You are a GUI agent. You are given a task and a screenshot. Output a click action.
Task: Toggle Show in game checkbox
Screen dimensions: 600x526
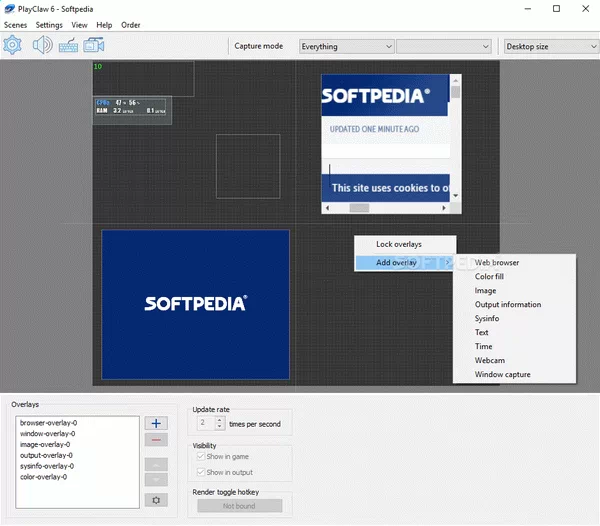[201, 456]
